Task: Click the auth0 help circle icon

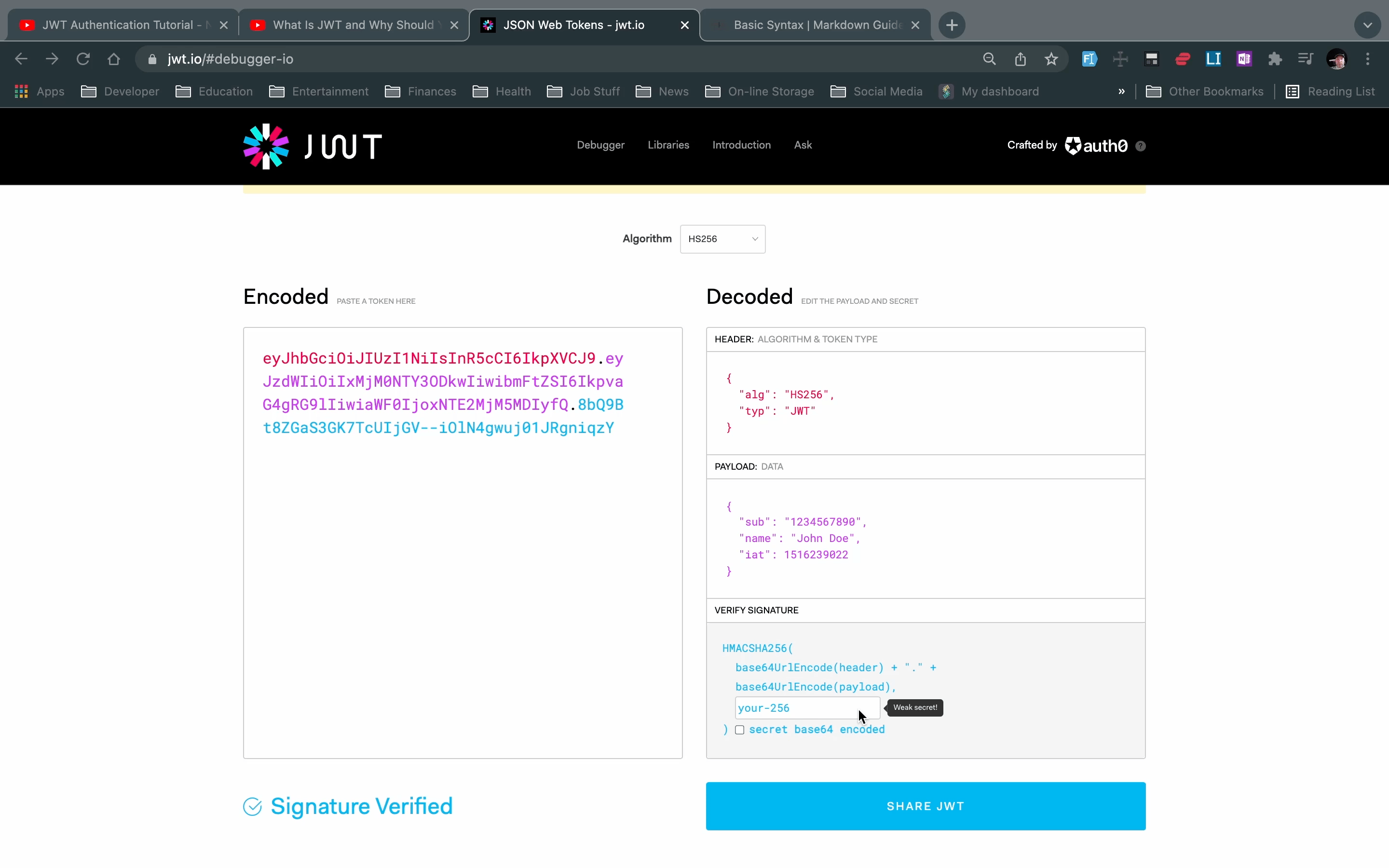Action: click(1141, 146)
